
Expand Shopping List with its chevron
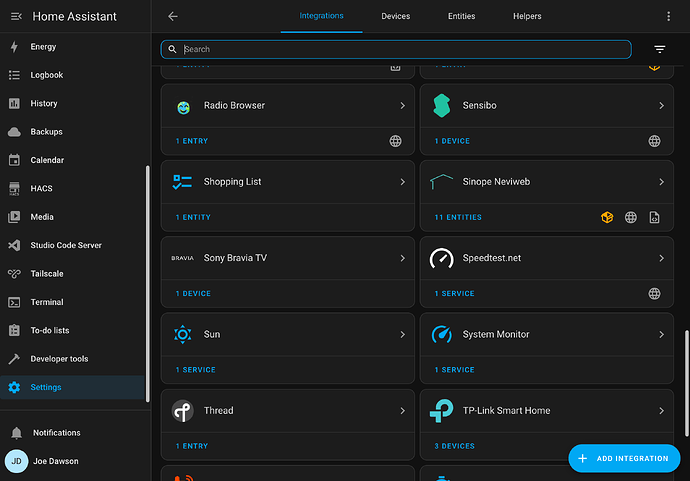pyautogui.click(x=402, y=182)
